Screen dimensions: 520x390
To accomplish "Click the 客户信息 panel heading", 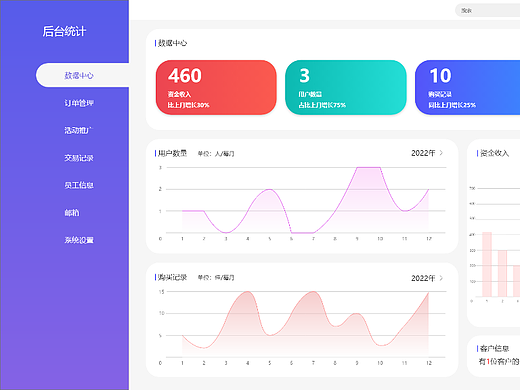I will point(494,349).
